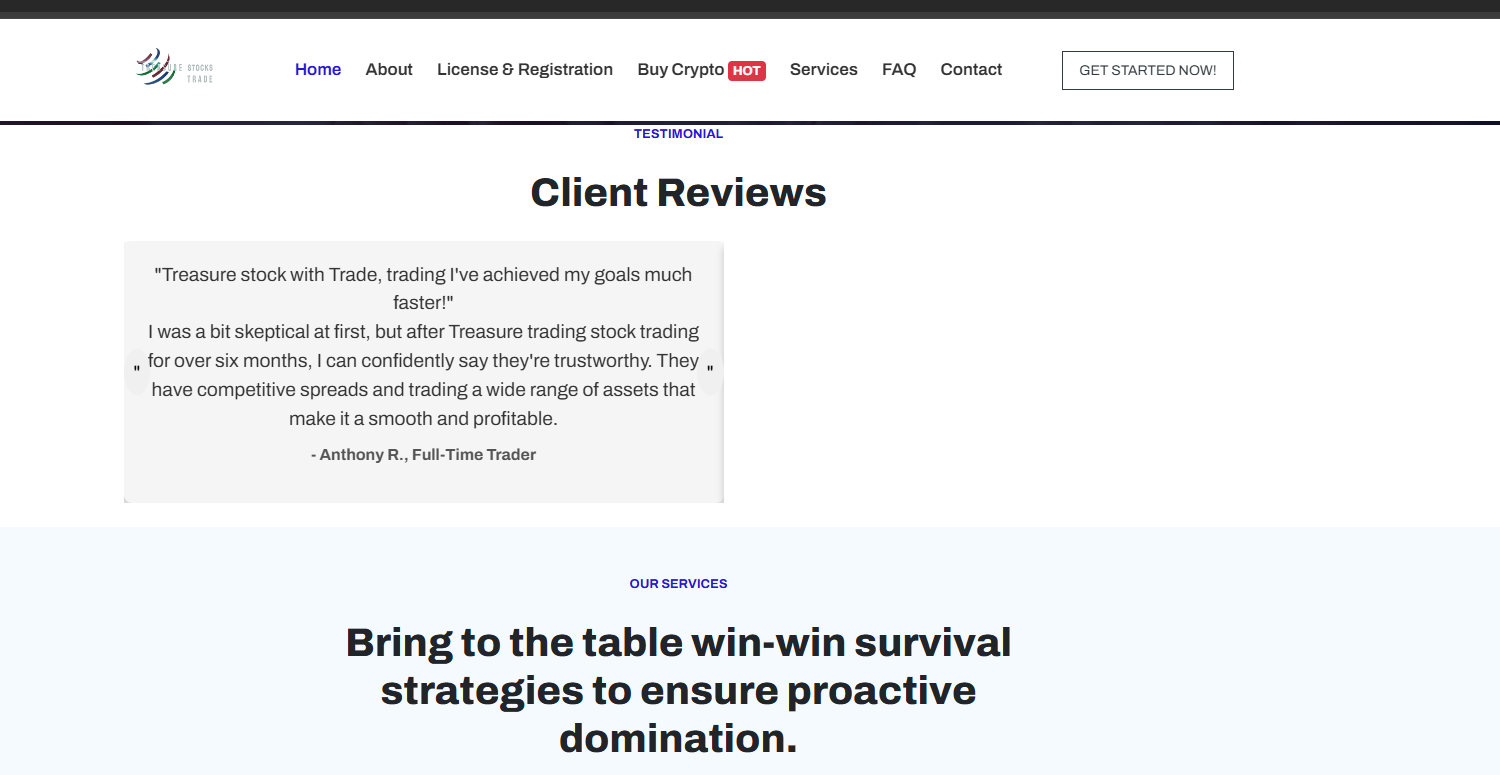Open the Home menu item
The width and height of the screenshot is (1500, 775).
pyautogui.click(x=318, y=70)
